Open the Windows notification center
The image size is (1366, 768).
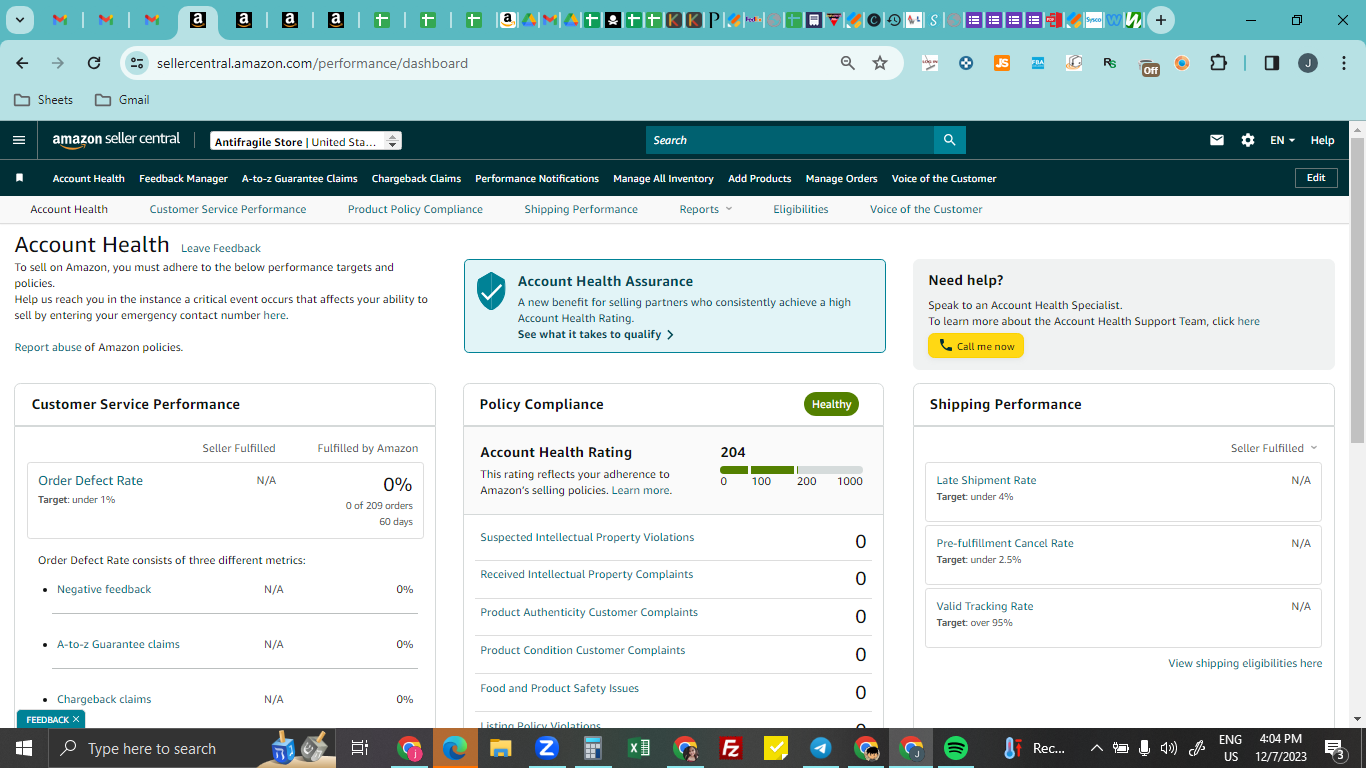coord(1334,748)
